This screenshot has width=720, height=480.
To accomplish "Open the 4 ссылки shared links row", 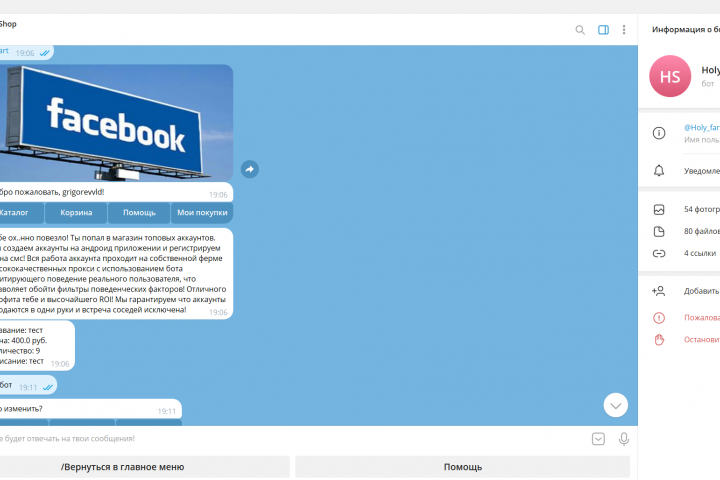I will click(x=679, y=254).
